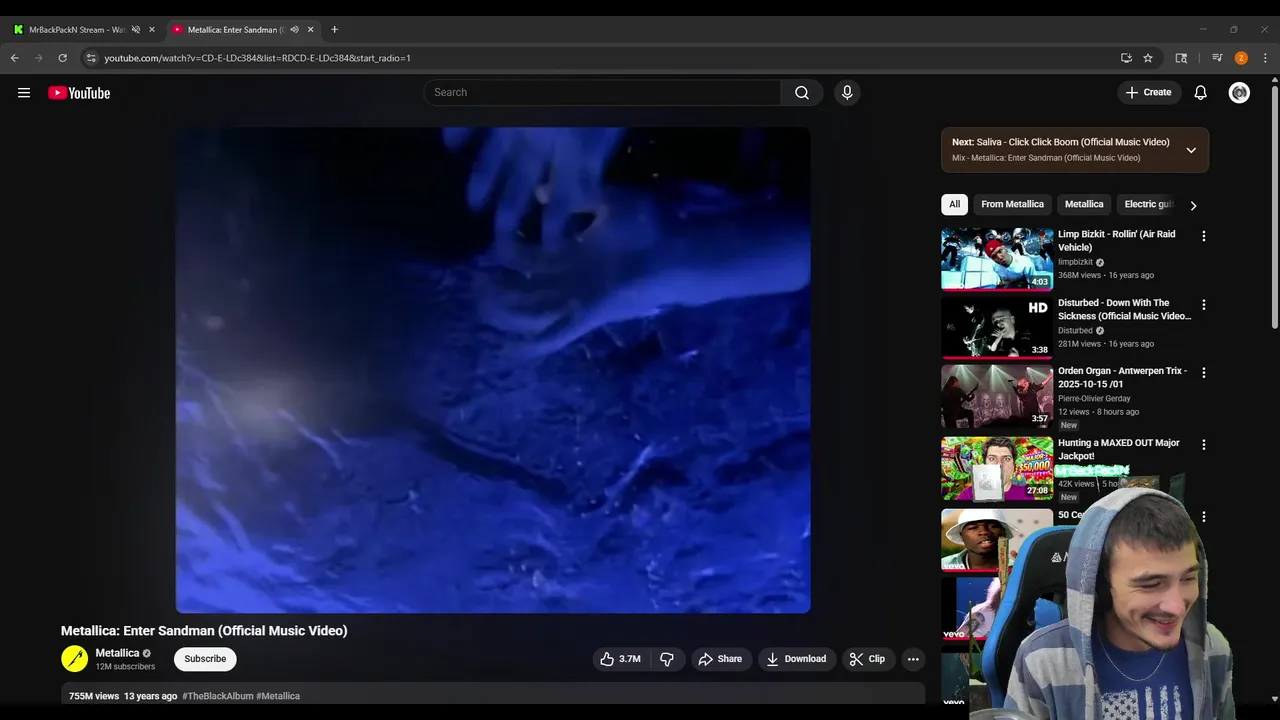Open more actions ellipsis below the video
The width and height of the screenshot is (1280, 720).
point(913,659)
